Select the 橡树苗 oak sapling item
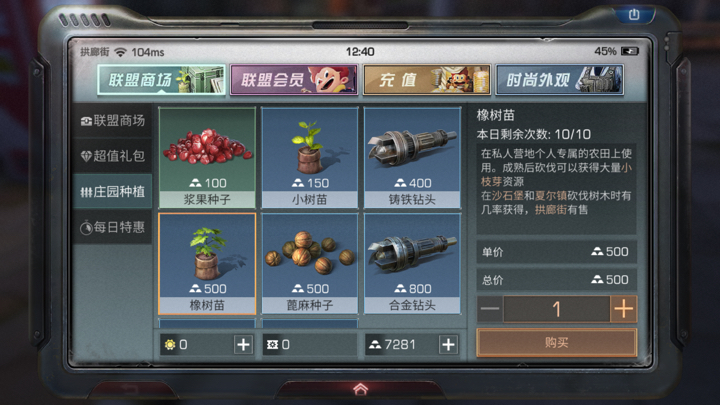Image resolution: width=720 pixels, height=405 pixels. tap(207, 264)
